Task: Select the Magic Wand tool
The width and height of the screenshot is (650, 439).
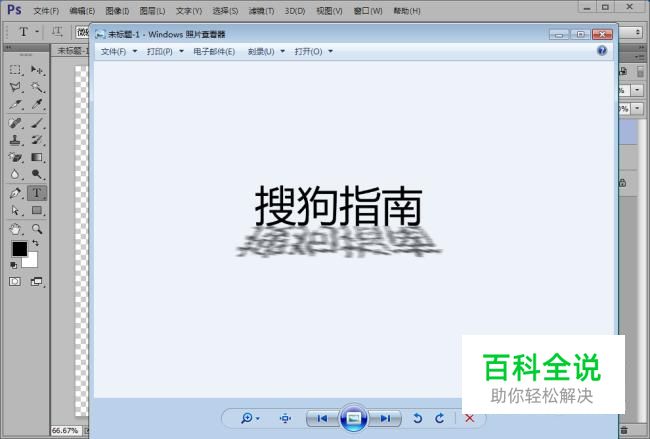Action: 37,87
